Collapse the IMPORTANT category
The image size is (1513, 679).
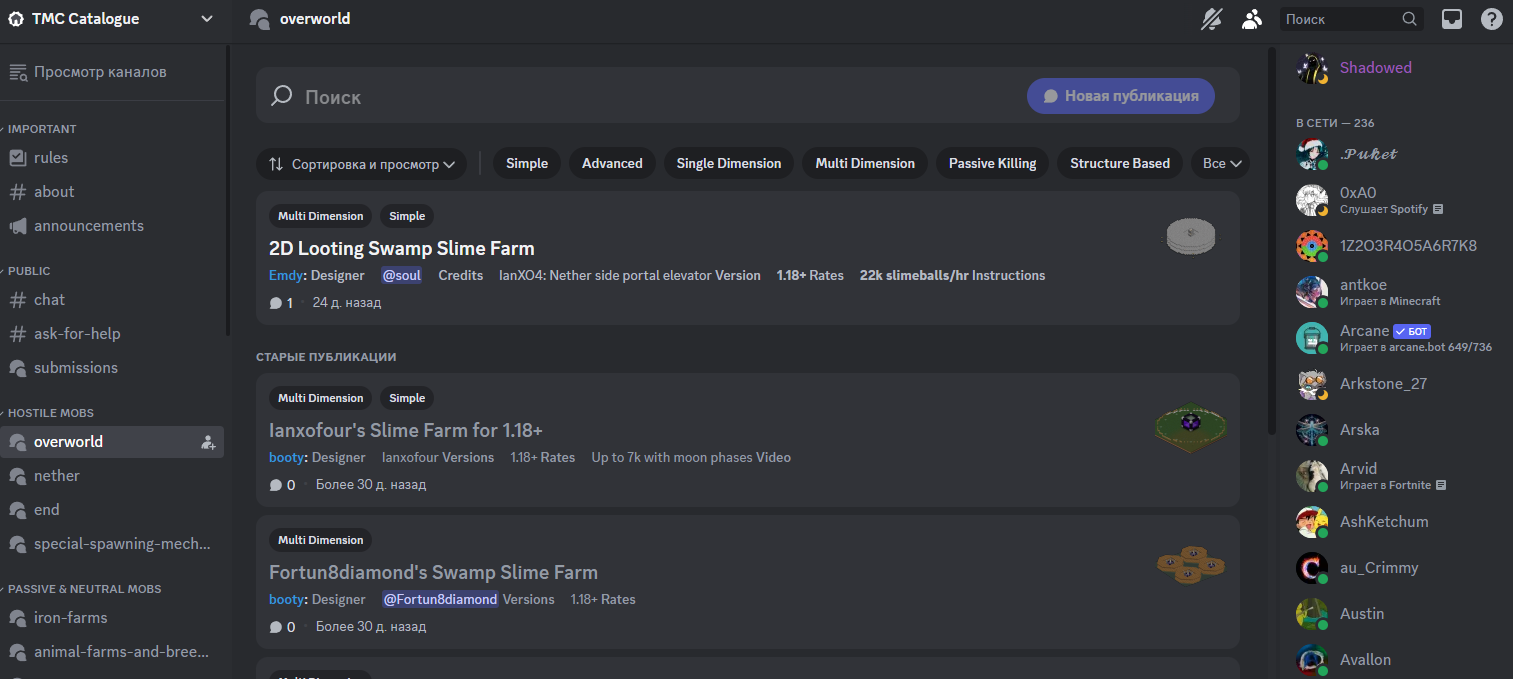pyautogui.click(x=40, y=129)
